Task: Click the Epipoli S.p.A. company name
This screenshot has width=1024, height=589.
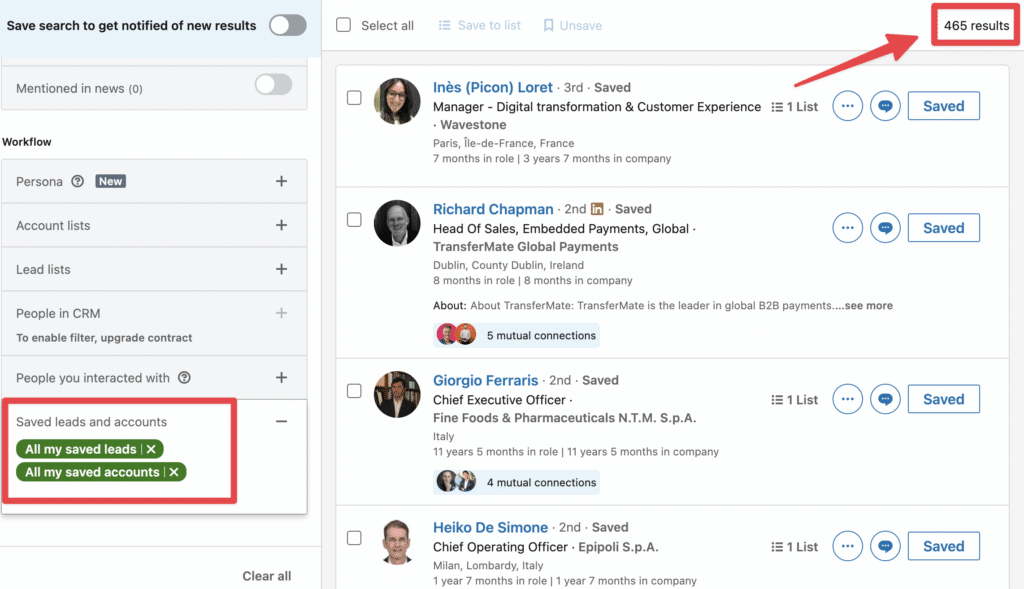Action: [618, 547]
